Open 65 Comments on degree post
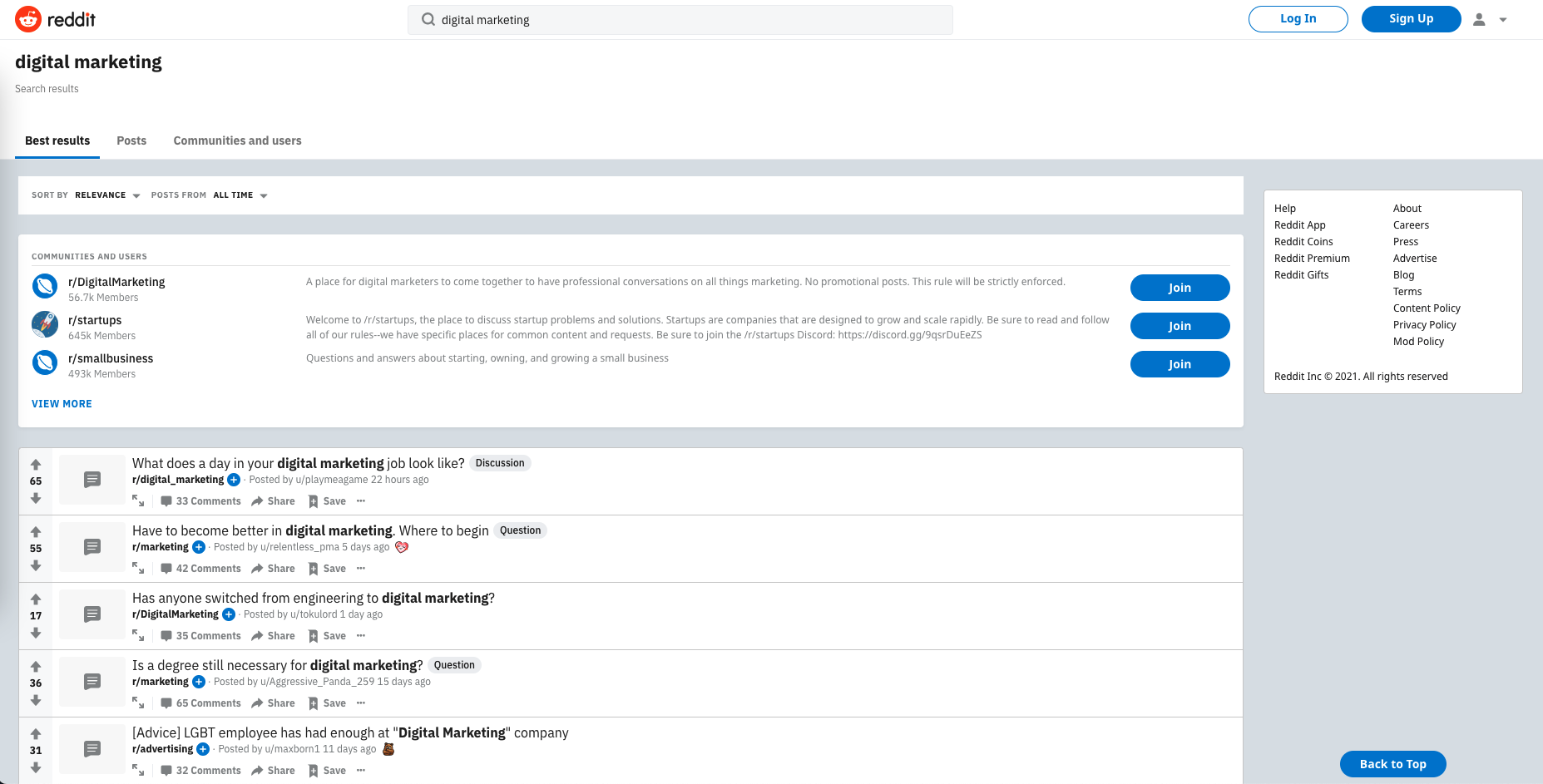This screenshot has width=1543, height=784. [200, 703]
